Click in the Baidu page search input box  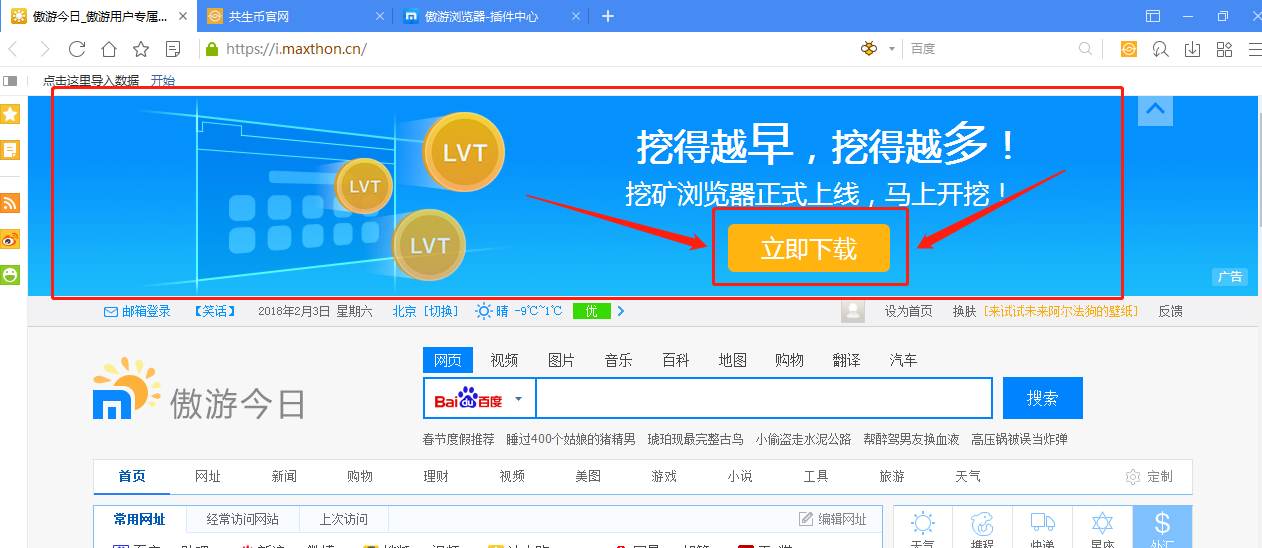tap(763, 399)
